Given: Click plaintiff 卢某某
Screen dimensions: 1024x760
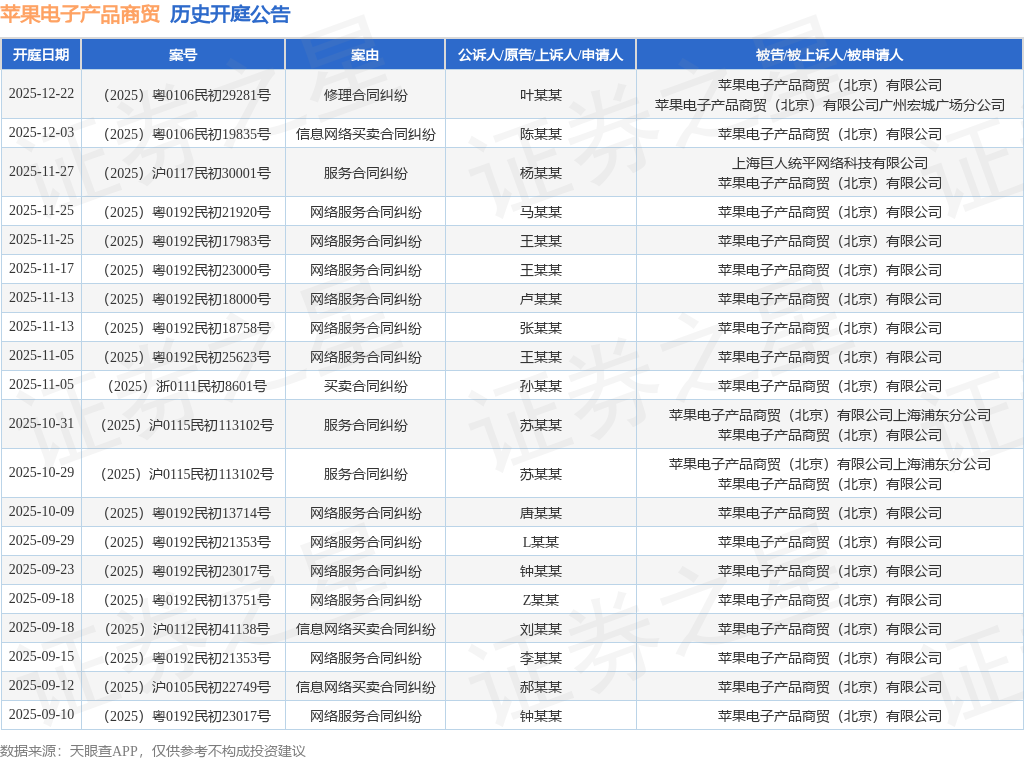Looking at the screenshot, I should [541, 299].
